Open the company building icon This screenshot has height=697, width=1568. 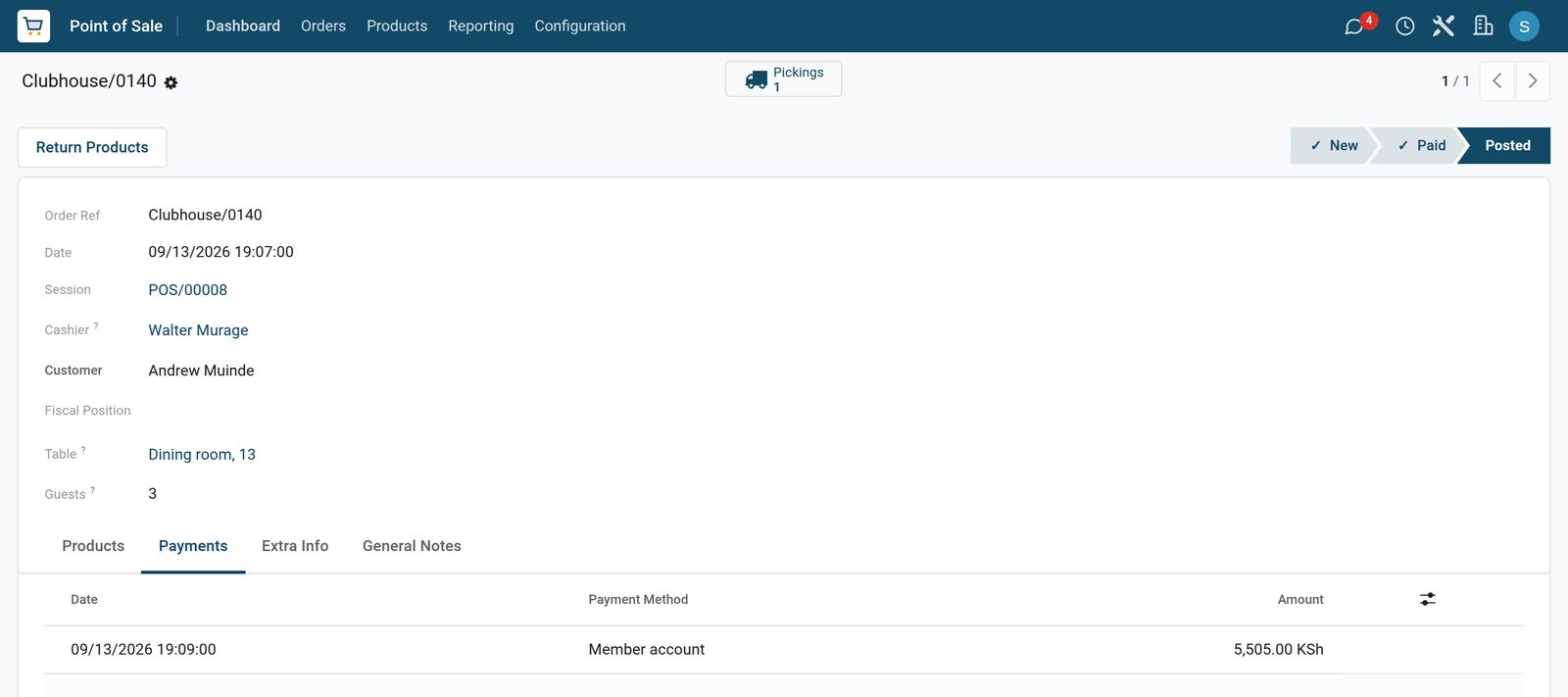tap(1483, 25)
